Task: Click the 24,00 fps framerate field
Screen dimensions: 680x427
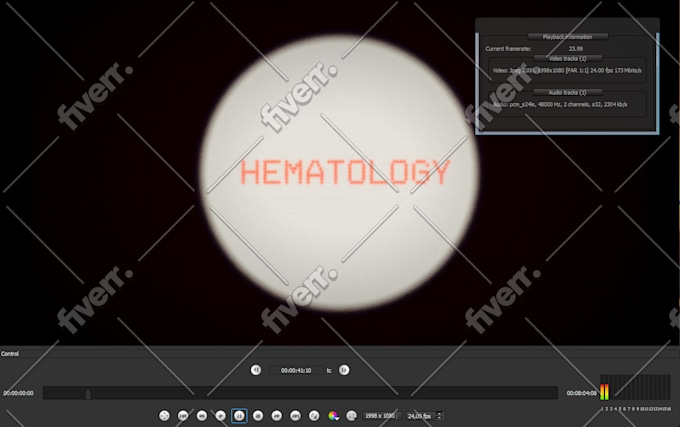Action: point(420,416)
